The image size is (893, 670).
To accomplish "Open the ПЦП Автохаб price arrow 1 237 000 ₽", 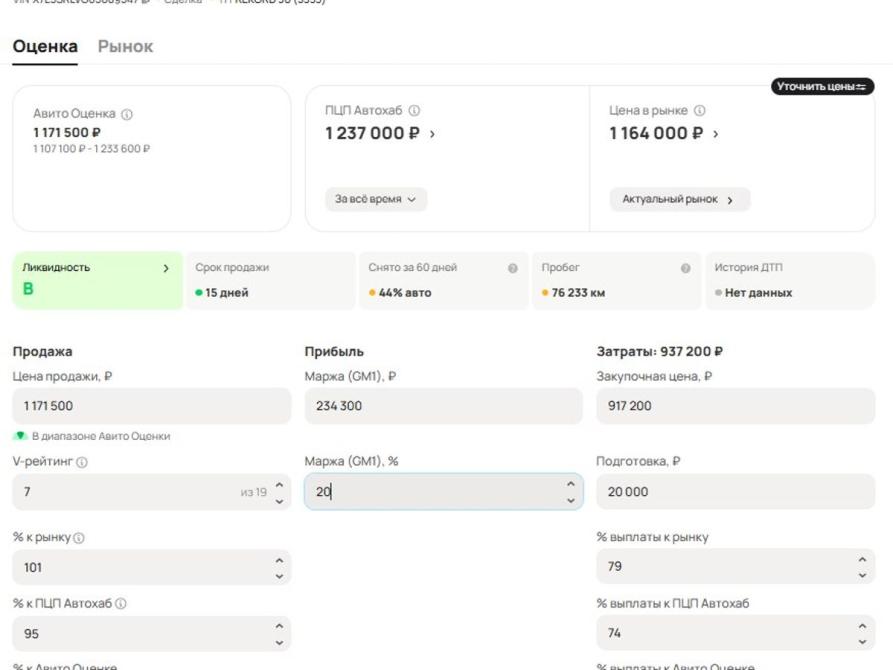I will pos(432,134).
